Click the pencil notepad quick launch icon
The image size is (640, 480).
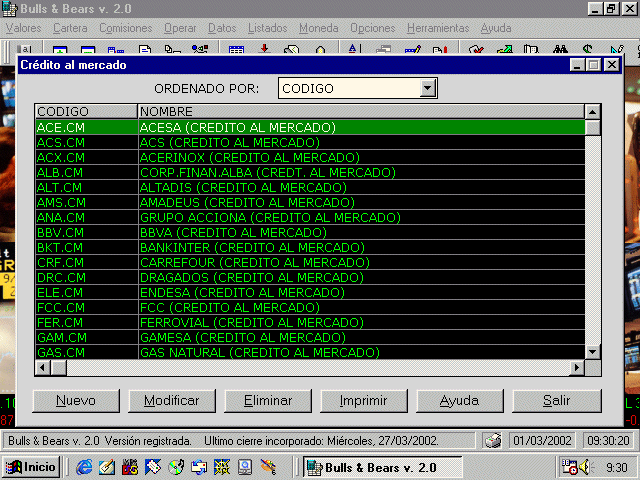click(107, 467)
